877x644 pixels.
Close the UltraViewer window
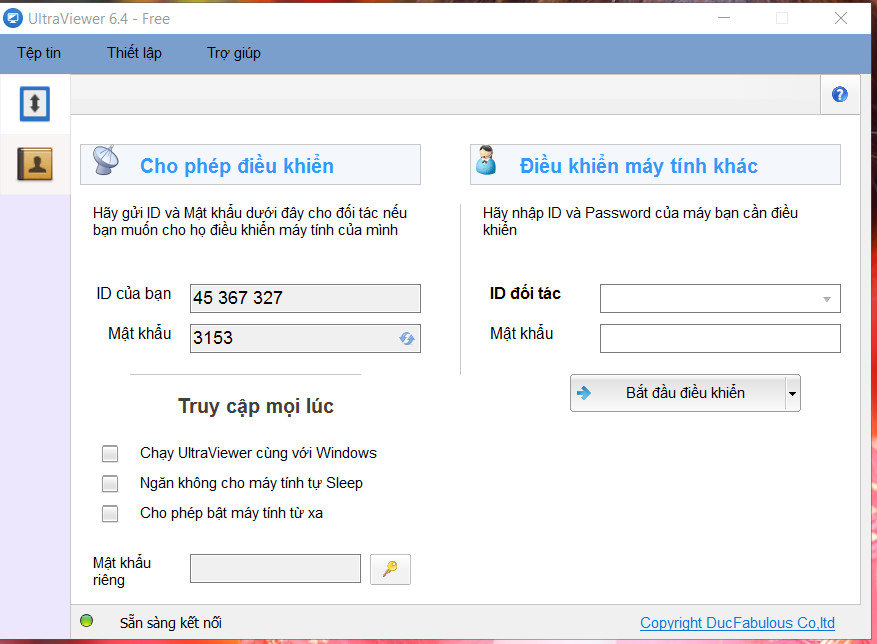tap(841, 18)
